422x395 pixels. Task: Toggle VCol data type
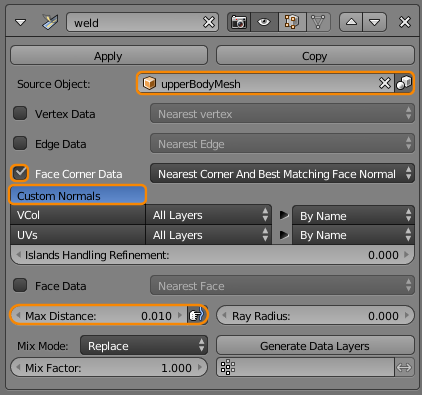78,215
